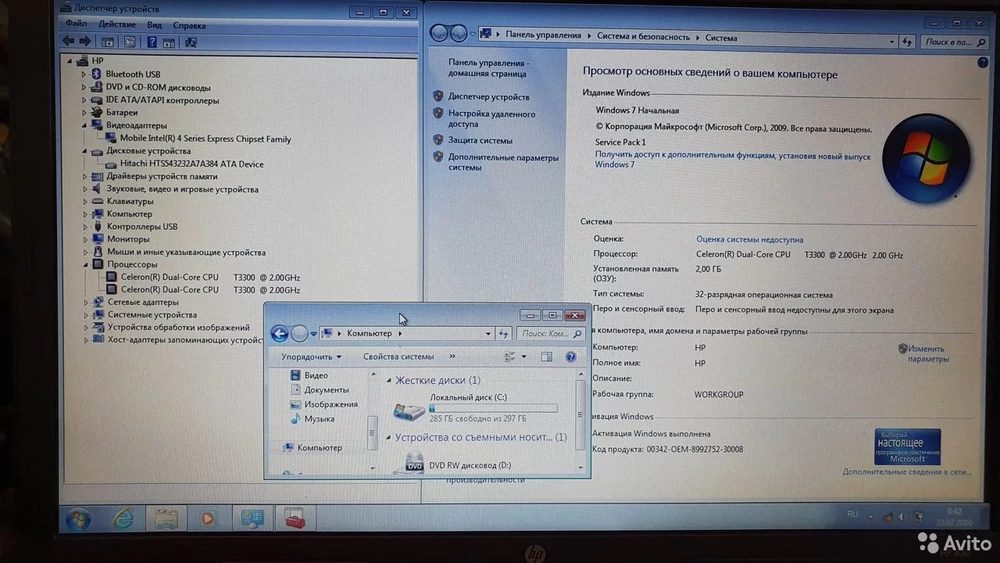Click the Контроллеры USB category icon
The width and height of the screenshot is (1000, 563).
(98, 226)
